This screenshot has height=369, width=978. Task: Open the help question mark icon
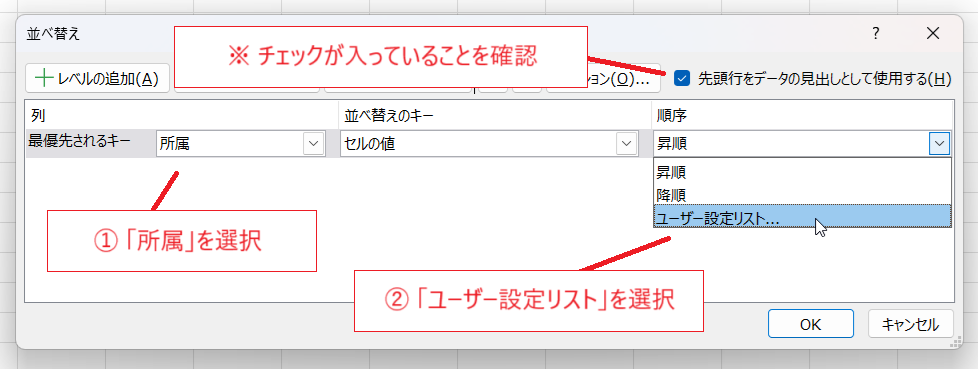pyautogui.click(x=876, y=34)
